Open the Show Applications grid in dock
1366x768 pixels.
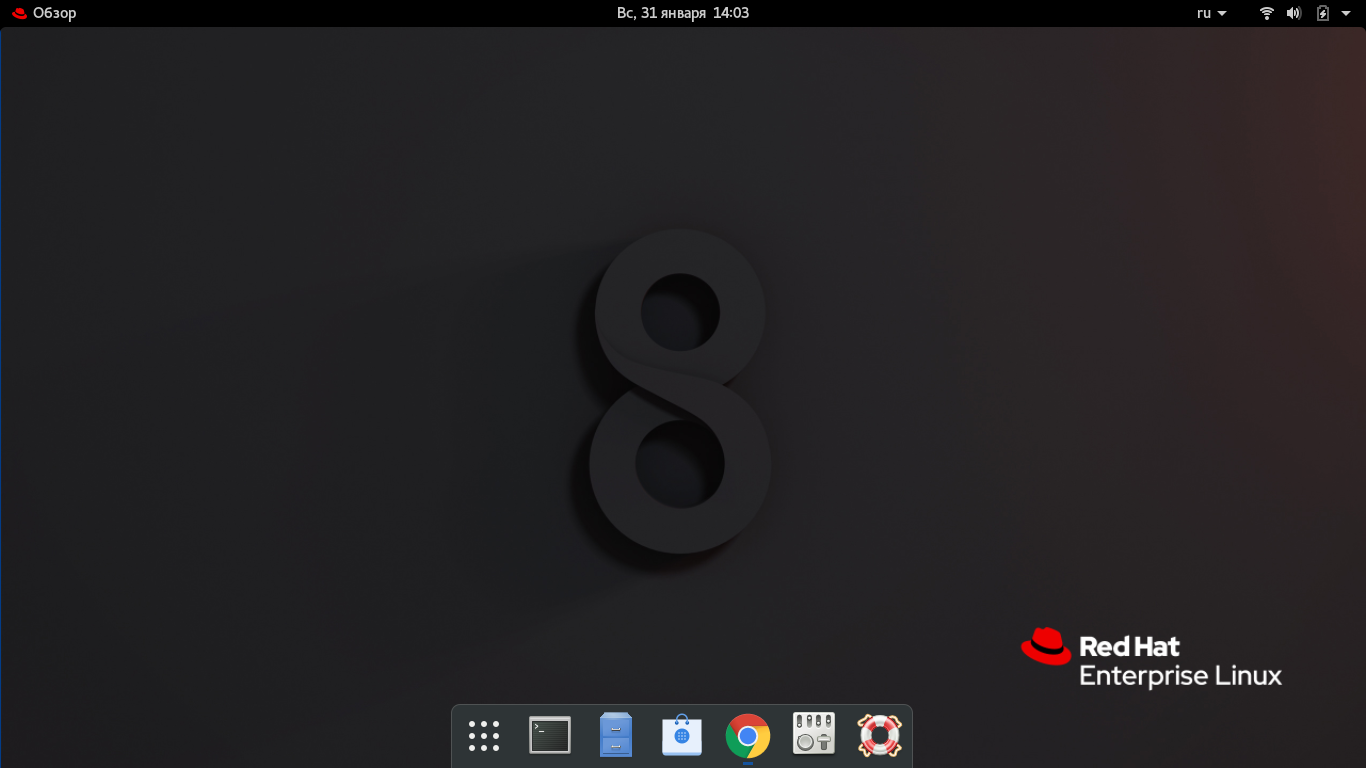[484, 736]
